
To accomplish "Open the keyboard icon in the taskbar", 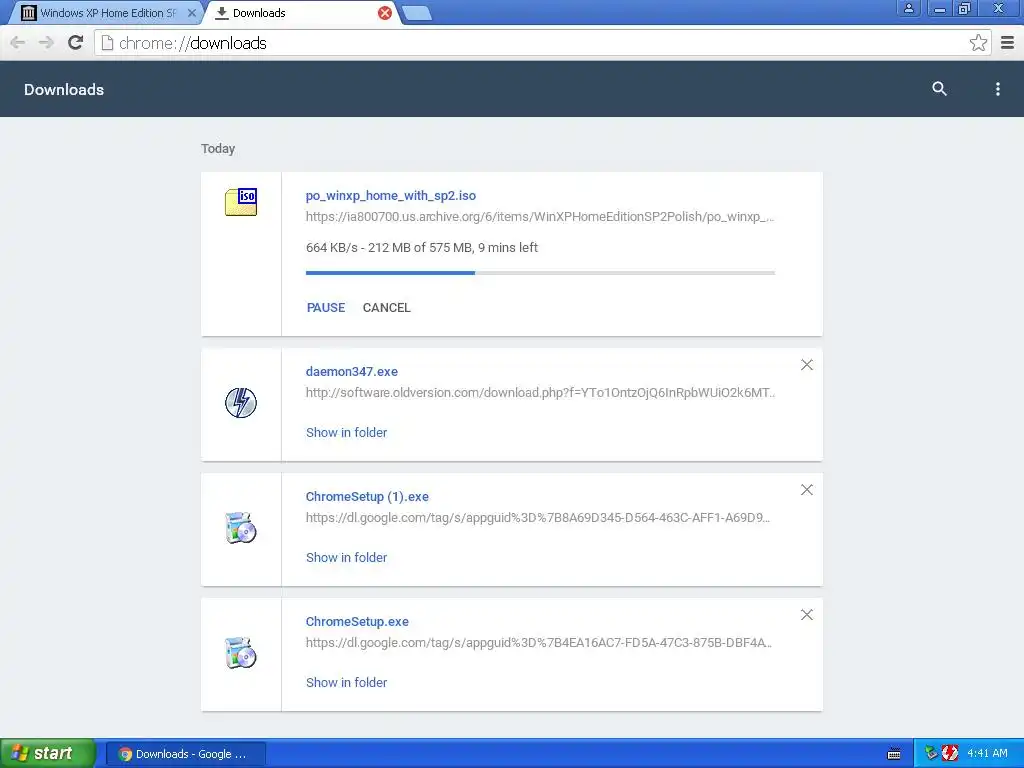I will [894, 754].
